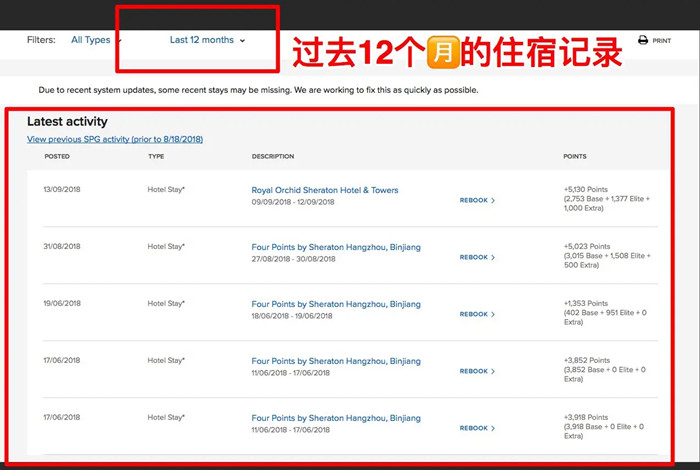Open Four Points Hangzhou stay posted 31/08/2018
Screen dimensions: 700x470
(x=336, y=247)
